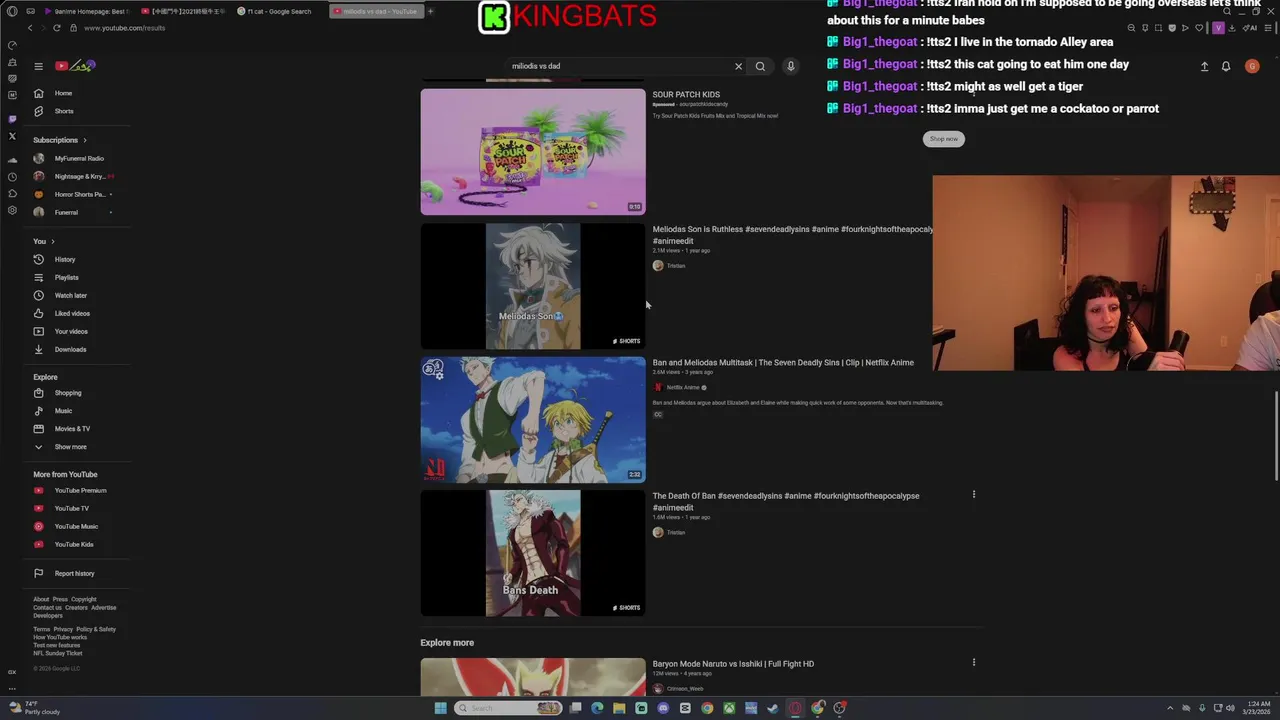Click the search magnifier button

coord(760,66)
